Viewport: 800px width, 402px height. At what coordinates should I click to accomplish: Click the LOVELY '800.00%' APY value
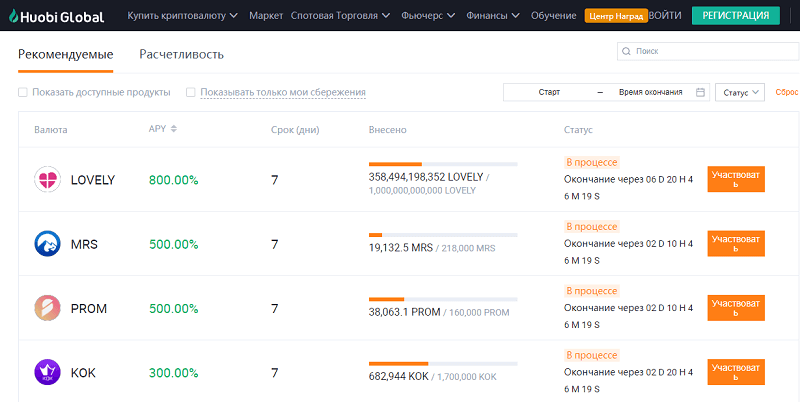(x=173, y=180)
